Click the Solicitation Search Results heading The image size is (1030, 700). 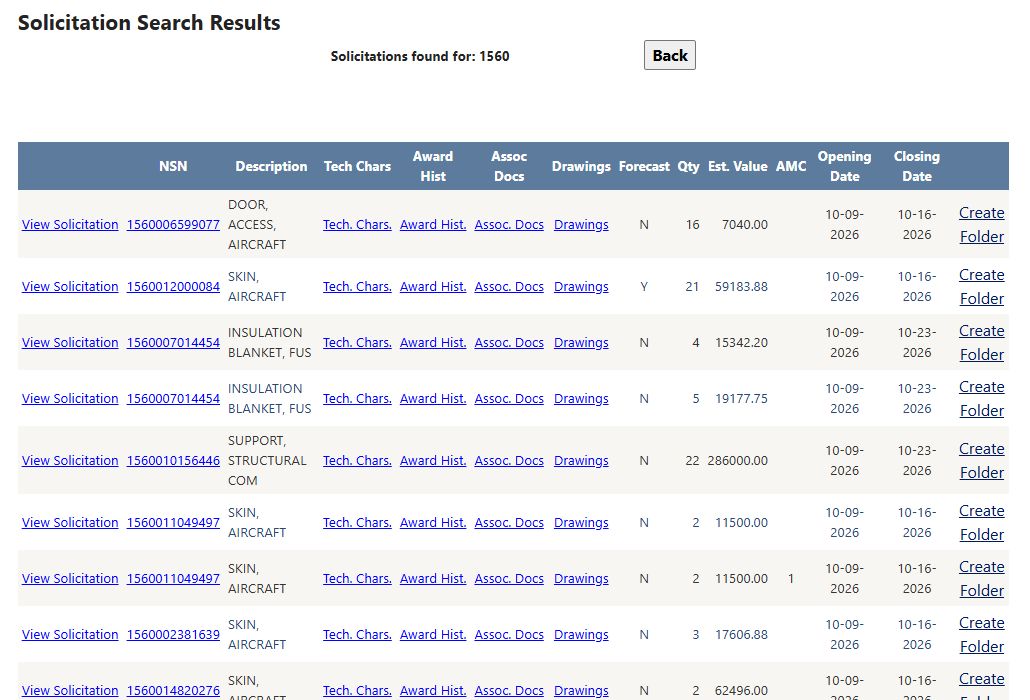(x=149, y=22)
